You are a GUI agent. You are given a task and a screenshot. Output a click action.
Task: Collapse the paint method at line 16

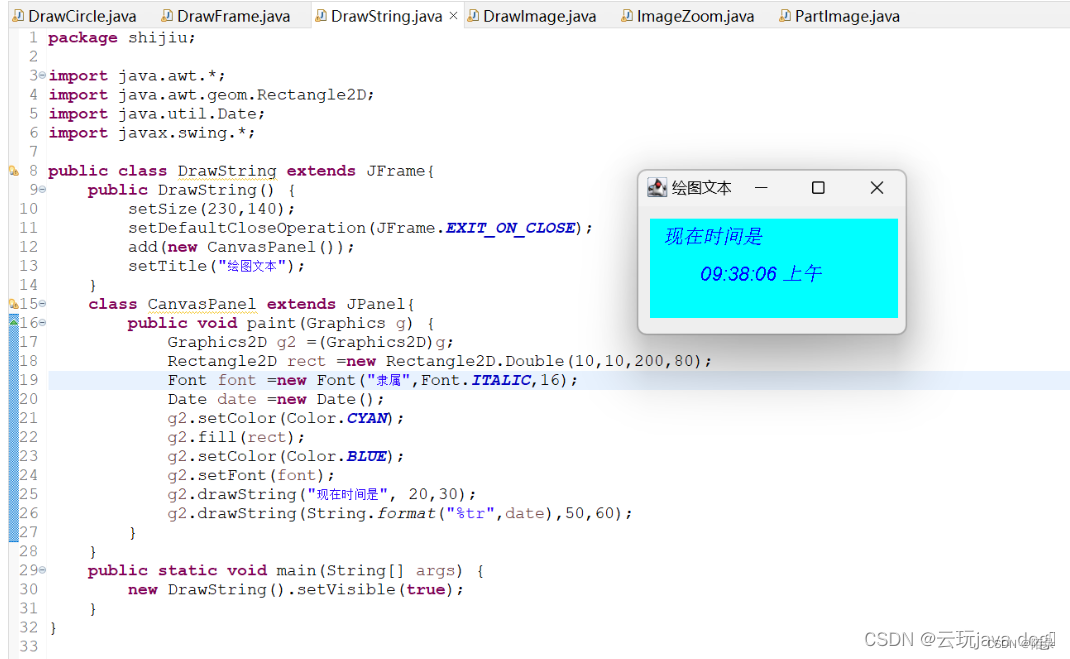coord(41,322)
